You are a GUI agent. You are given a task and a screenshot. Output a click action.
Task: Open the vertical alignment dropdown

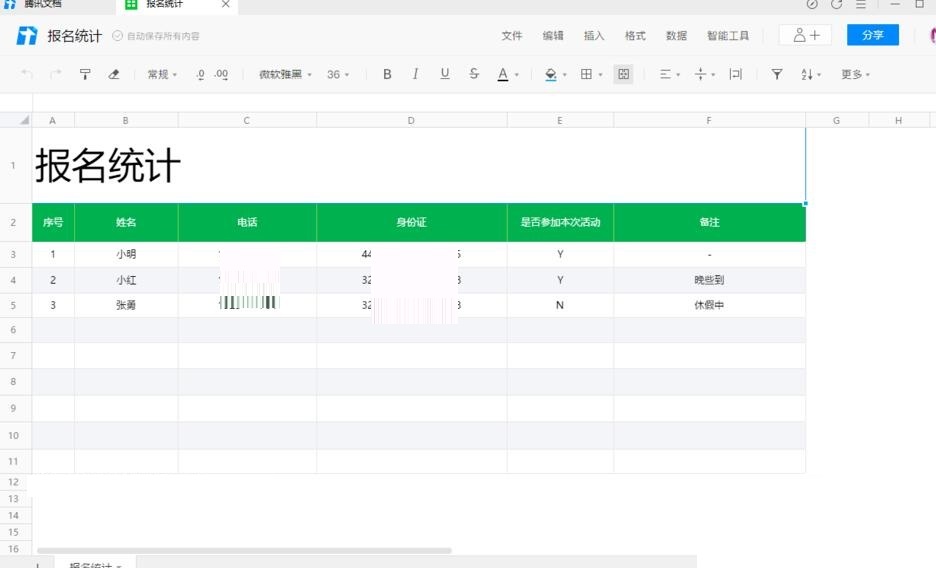click(x=705, y=74)
